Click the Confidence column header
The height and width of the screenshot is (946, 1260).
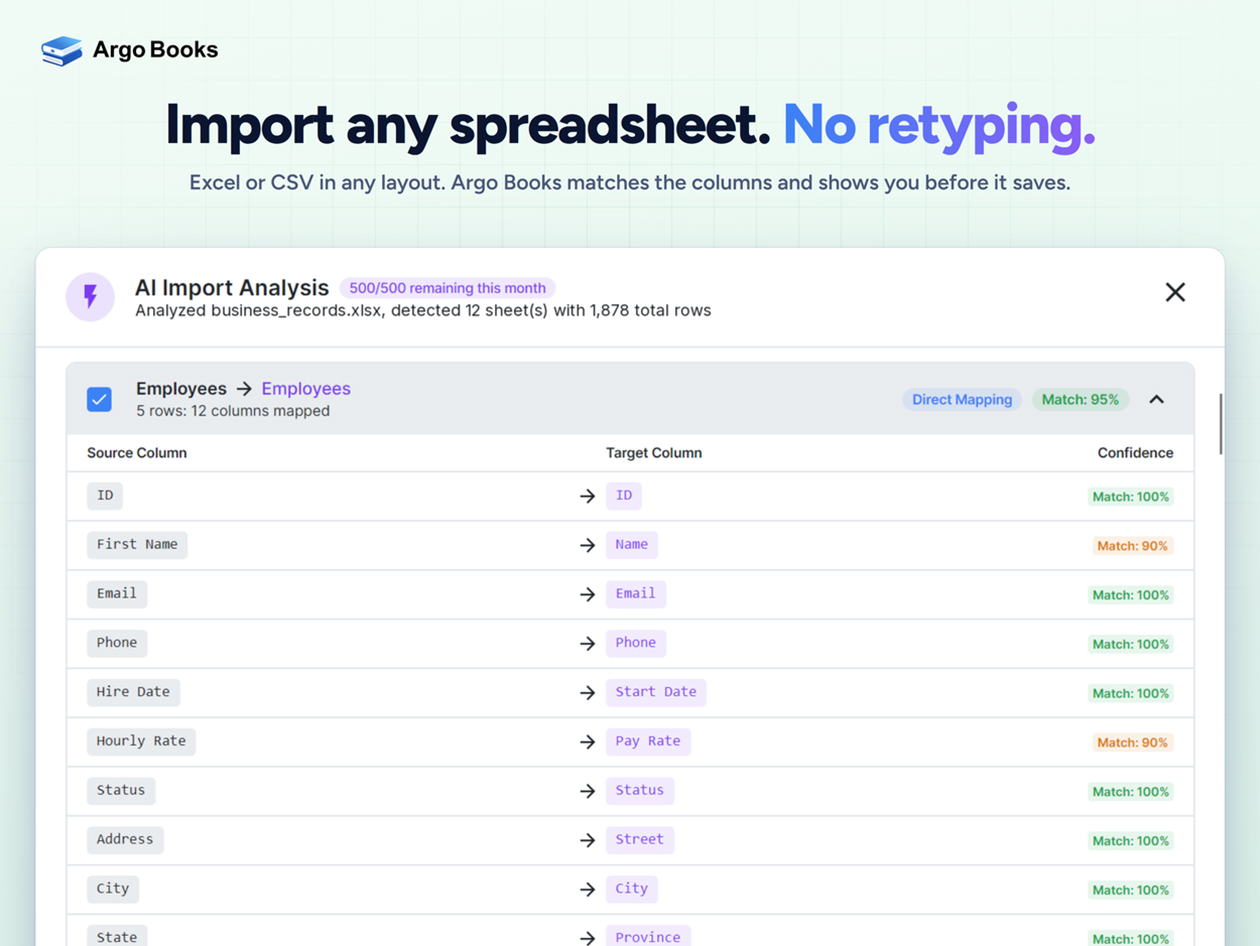(x=1136, y=453)
